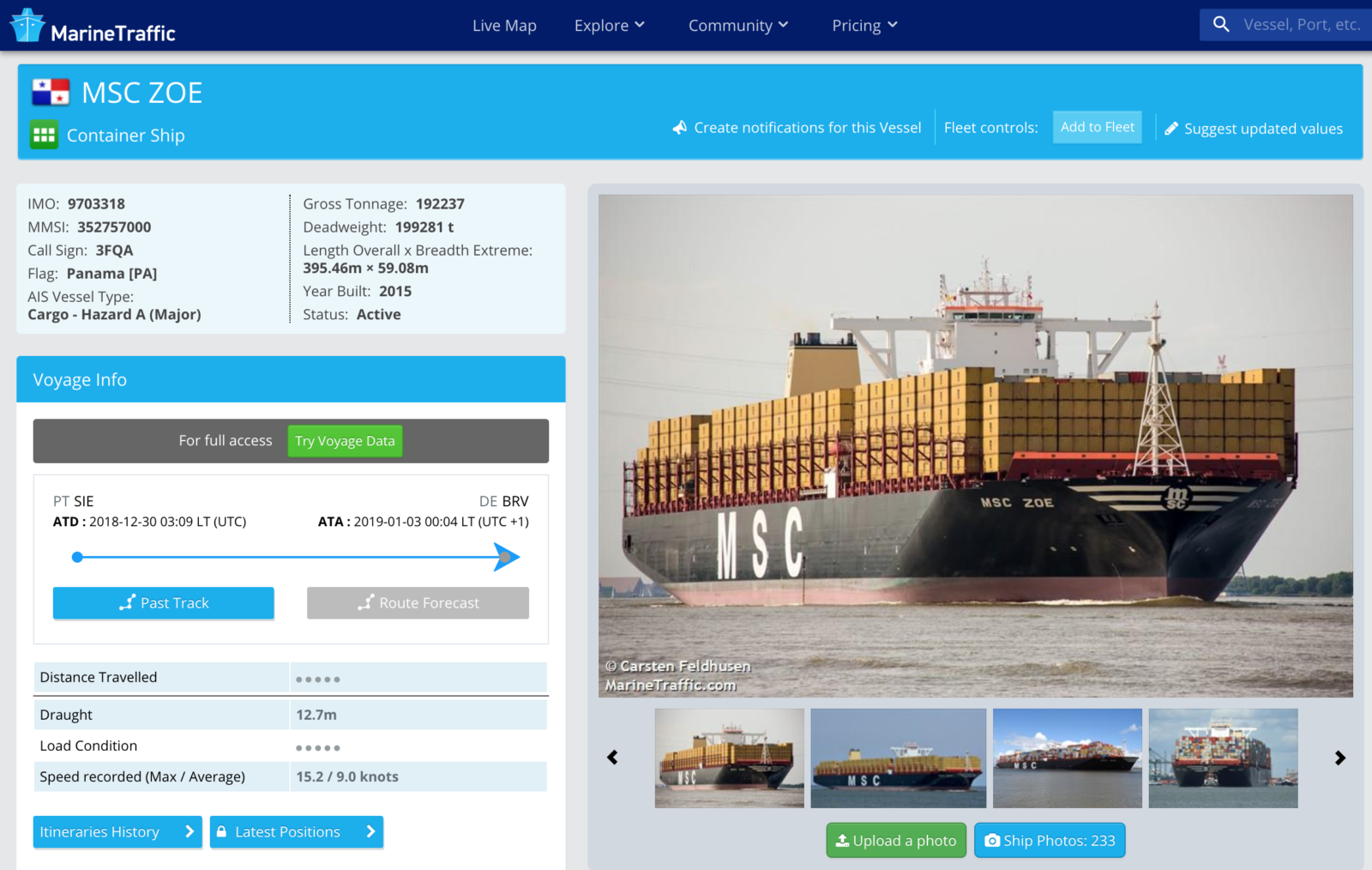The height and width of the screenshot is (870, 1372).
Task: Click the ATA timestamp 2019-01-03 00:04
Action: (x=442, y=522)
